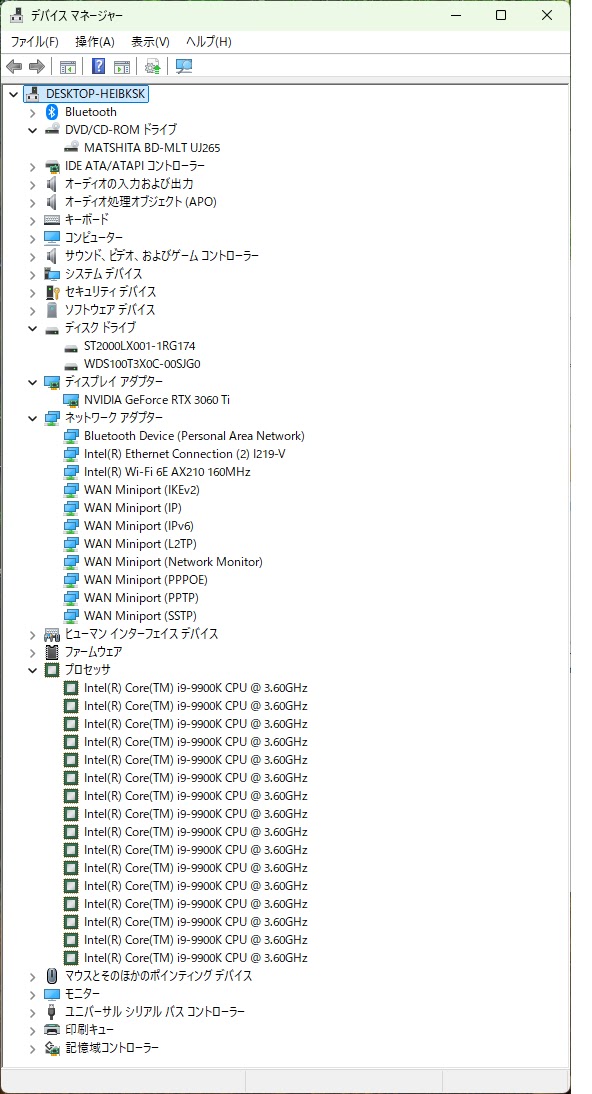Click the ヒューマン インターフェイス デバイス icon

(52, 634)
